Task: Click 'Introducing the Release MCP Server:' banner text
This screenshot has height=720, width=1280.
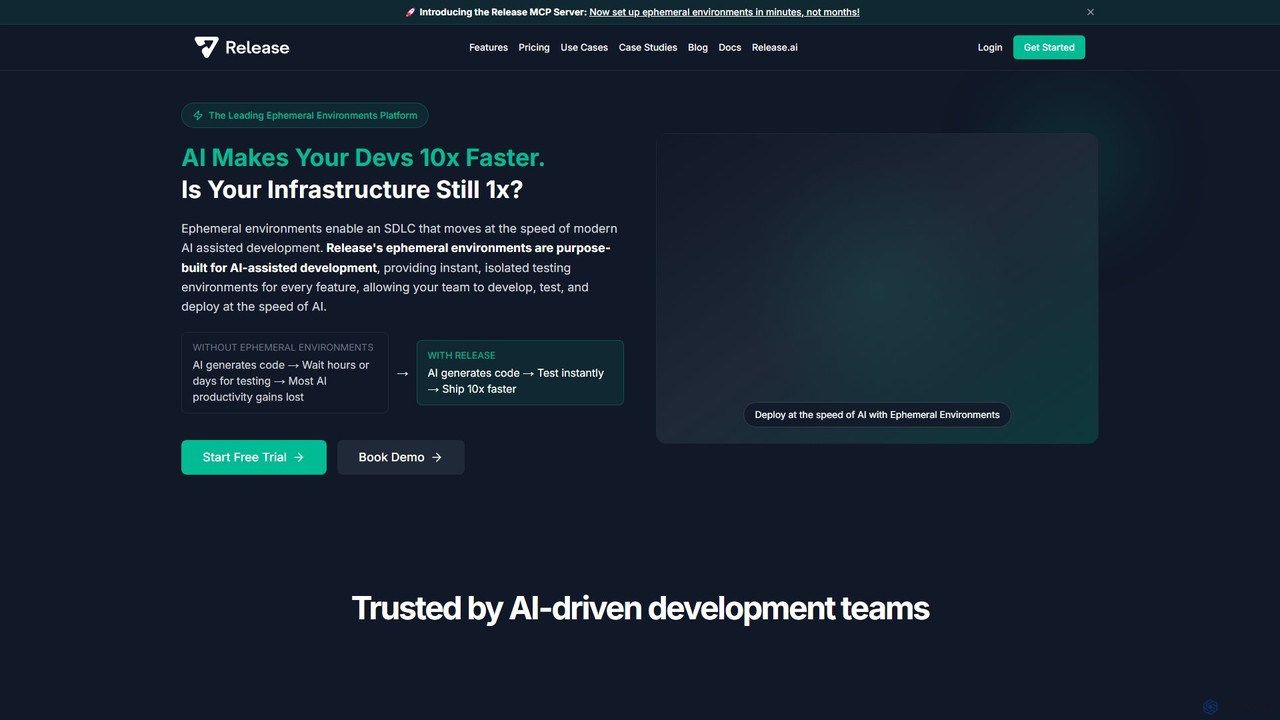Action: pyautogui.click(x=503, y=12)
